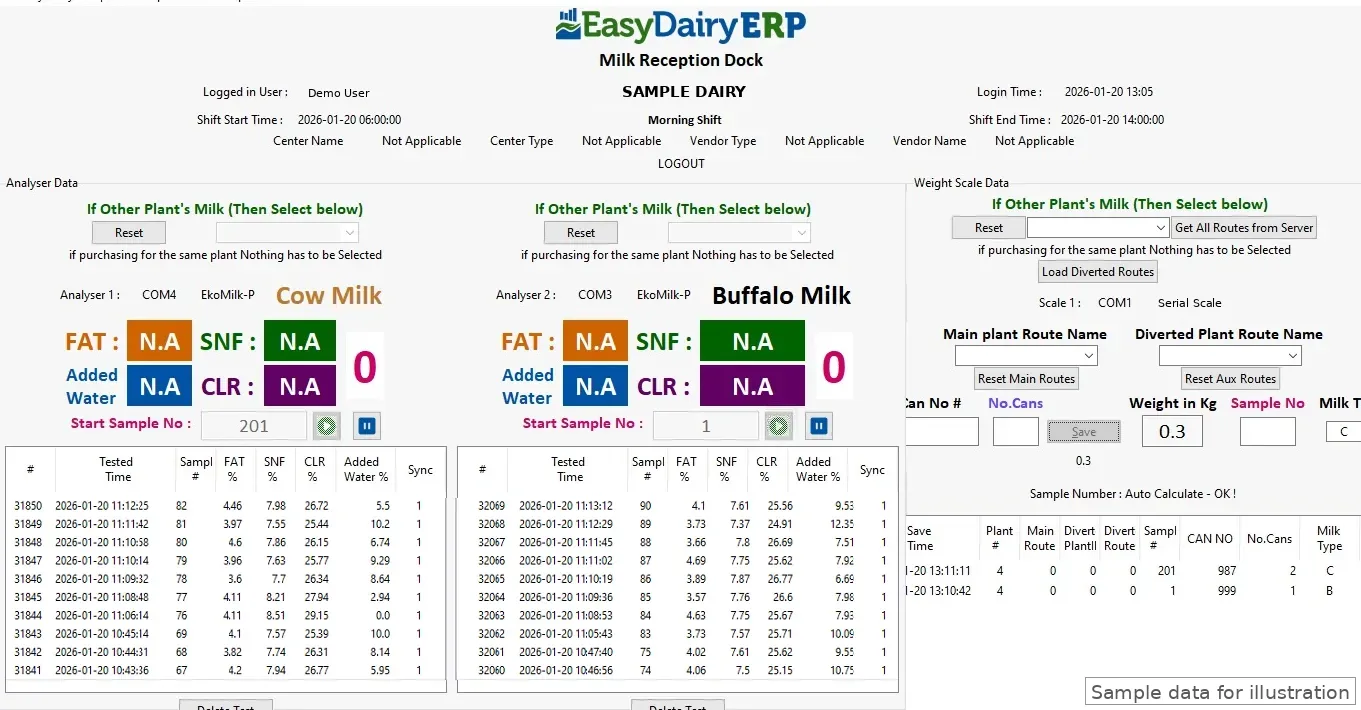
Task: Pause Analyser 1 Cow Milk sampling
Action: pyautogui.click(x=367, y=426)
